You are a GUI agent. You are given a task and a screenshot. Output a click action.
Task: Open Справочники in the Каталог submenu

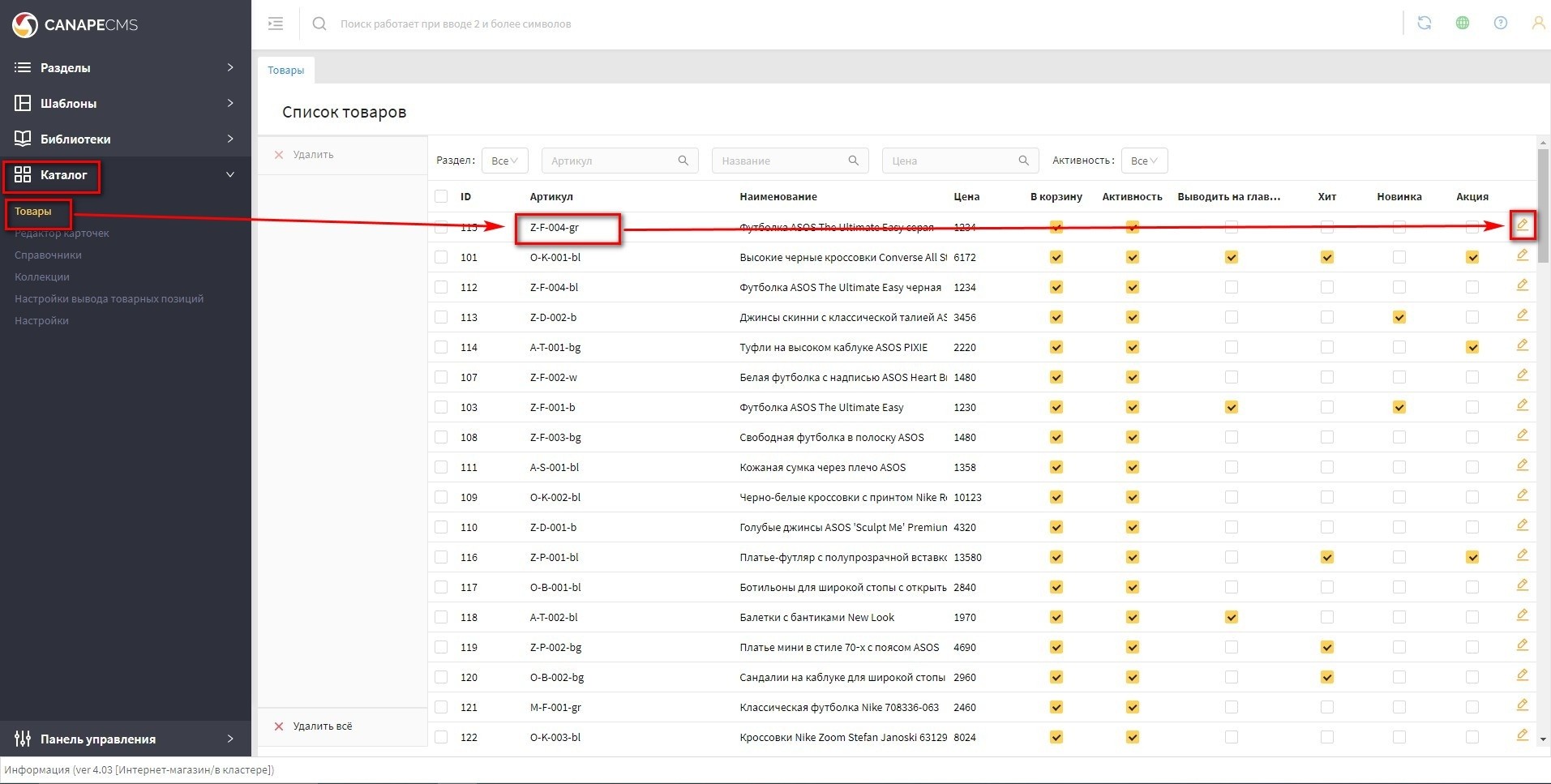48,255
